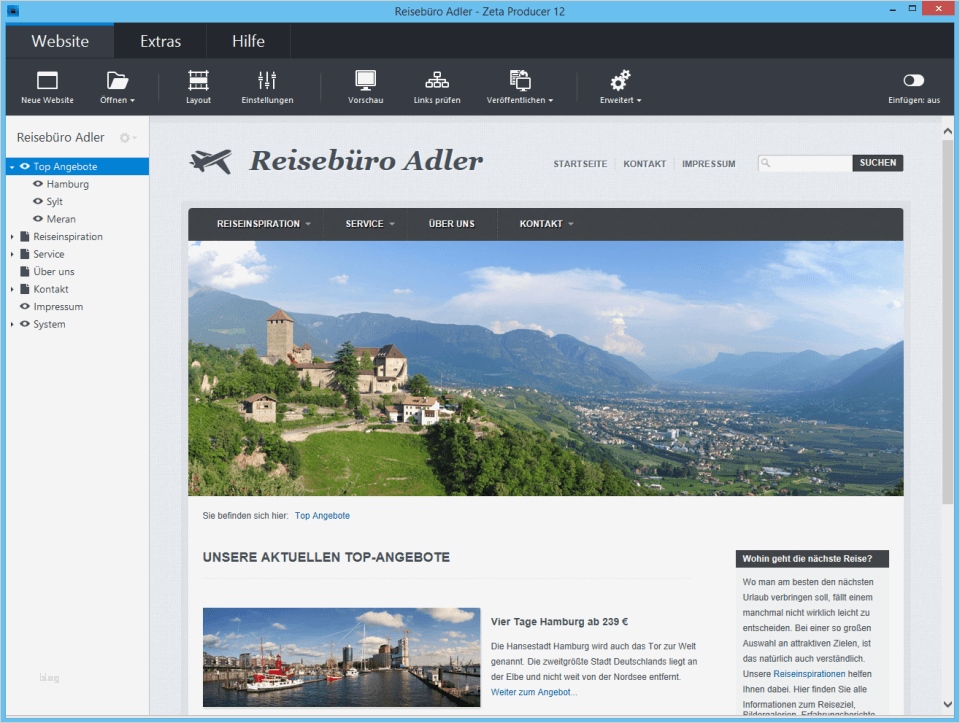Viewport: 960px width, 723px height.
Task: Follow the Top Angebote breadcrumb link
Action: [x=322, y=515]
